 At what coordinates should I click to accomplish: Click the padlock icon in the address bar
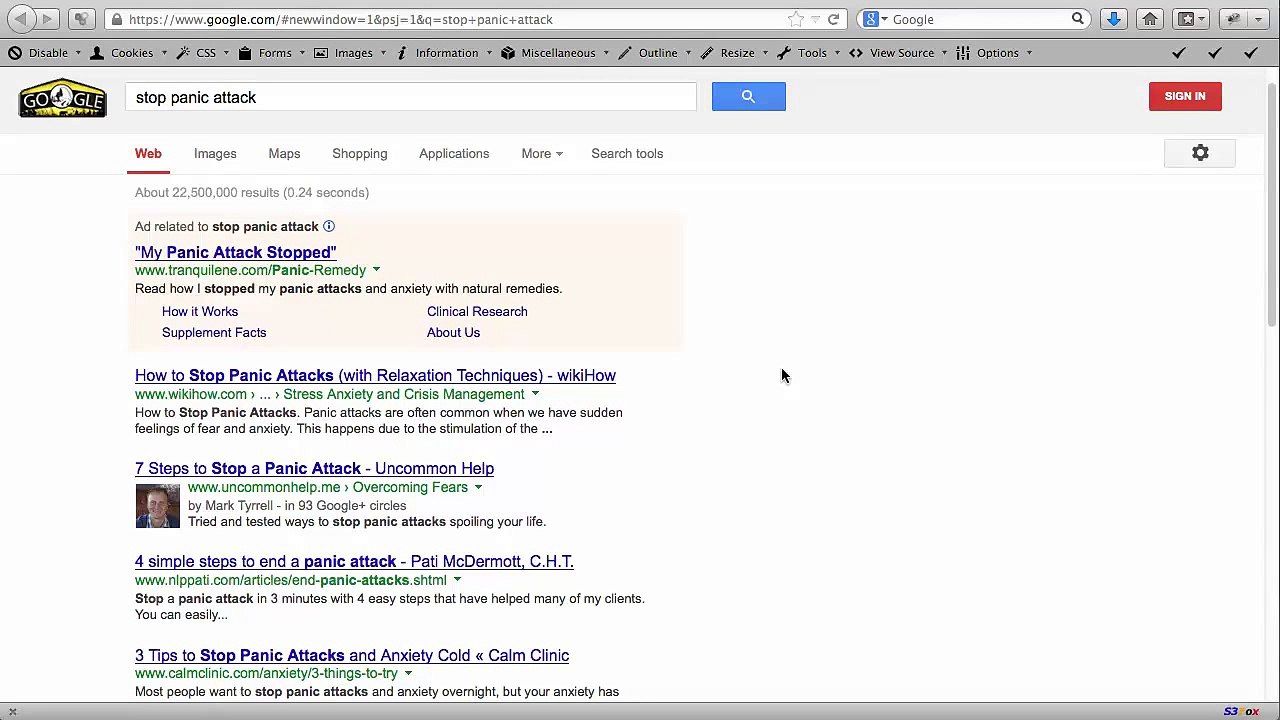(x=117, y=19)
